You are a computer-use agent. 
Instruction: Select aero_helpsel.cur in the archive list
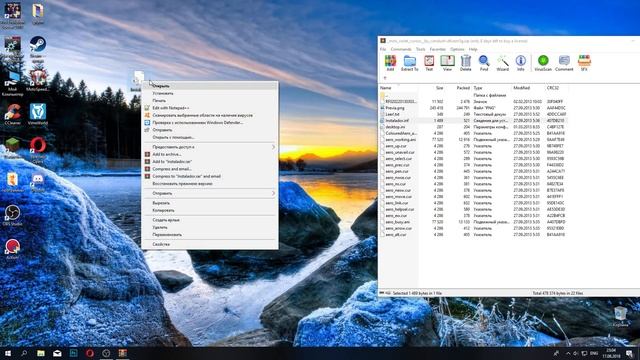[400, 209]
